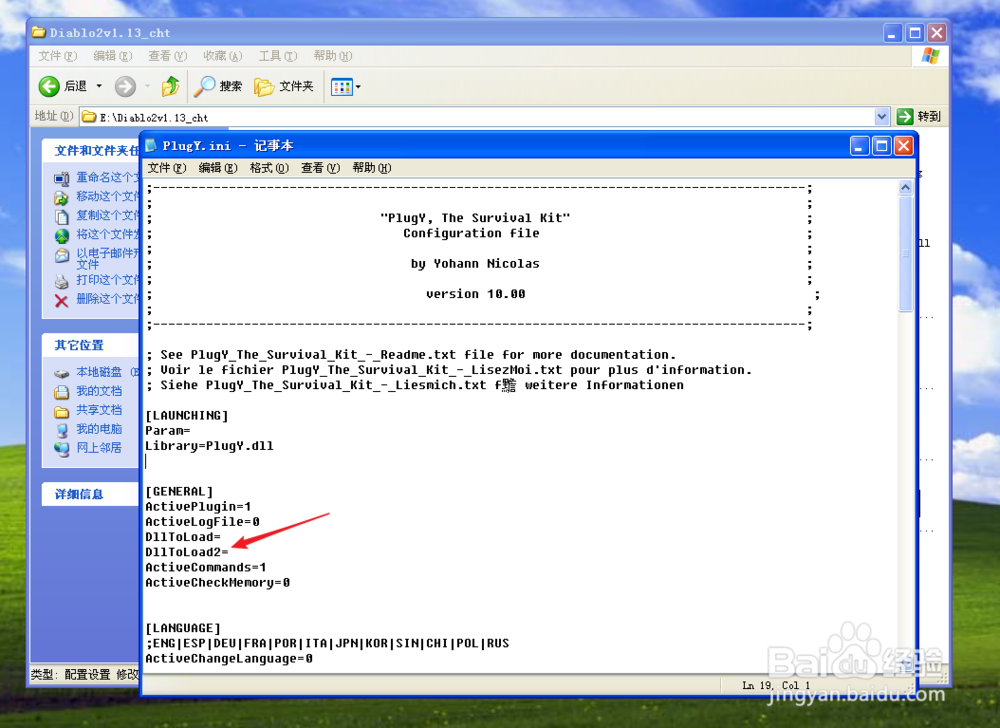Open Explorer Edit (编辑) menu
The height and width of the screenshot is (728, 1000).
[x=113, y=56]
